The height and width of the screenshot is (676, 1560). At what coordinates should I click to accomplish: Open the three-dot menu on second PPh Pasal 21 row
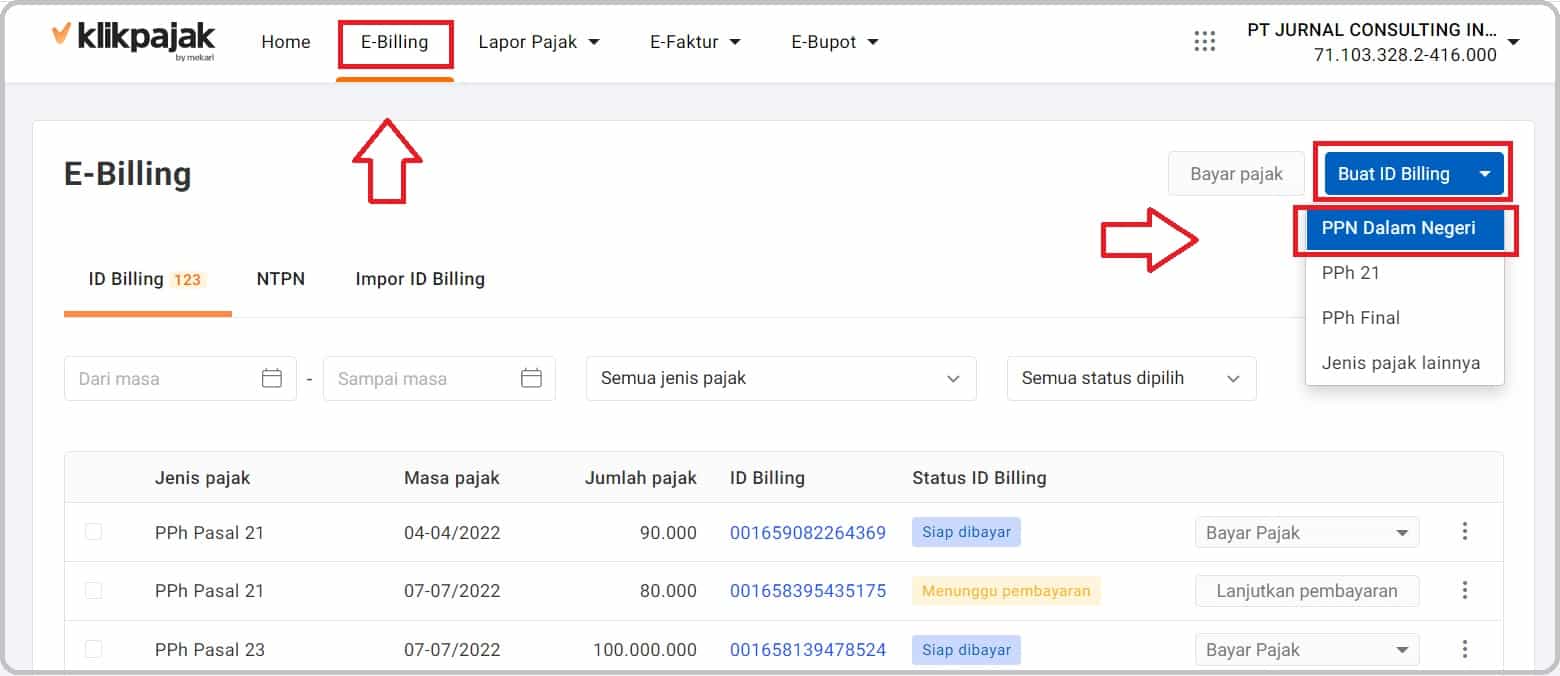[x=1465, y=590]
